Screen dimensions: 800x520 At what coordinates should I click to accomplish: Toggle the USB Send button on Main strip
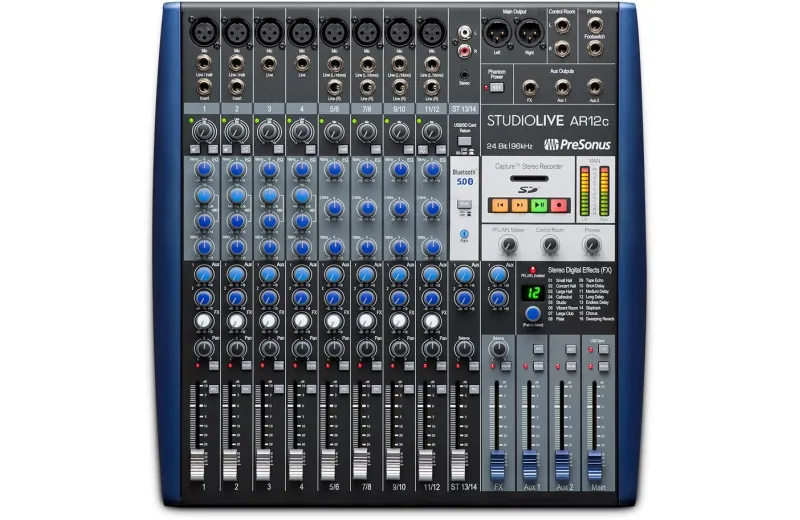point(604,349)
